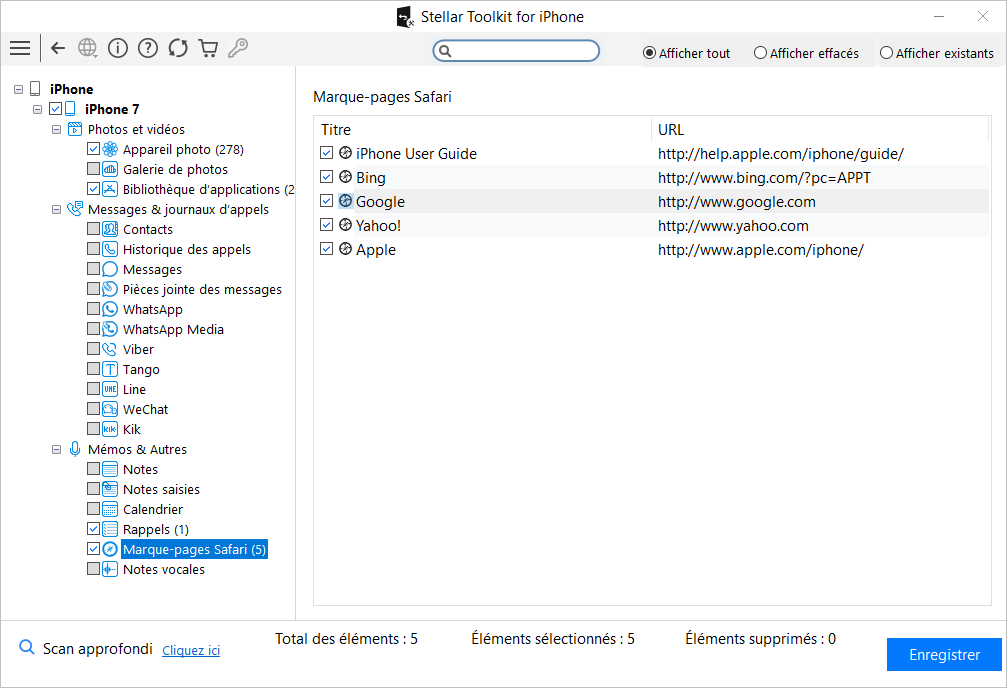Image resolution: width=1007 pixels, height=688 pixels.
Task: Click the Contacts icon
Action: click(x=110, y=229)
